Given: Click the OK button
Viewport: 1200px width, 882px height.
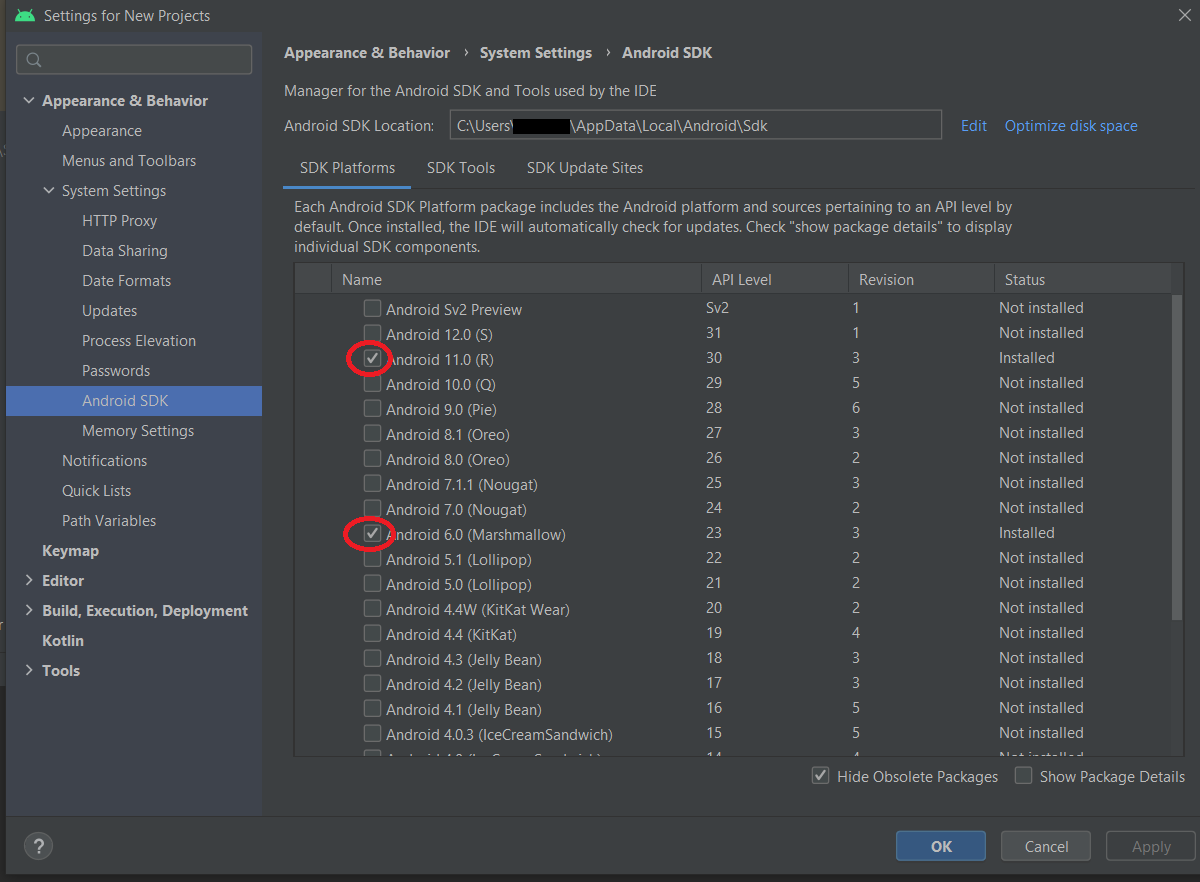Looking at the screenshot, I should pos(941,846).
